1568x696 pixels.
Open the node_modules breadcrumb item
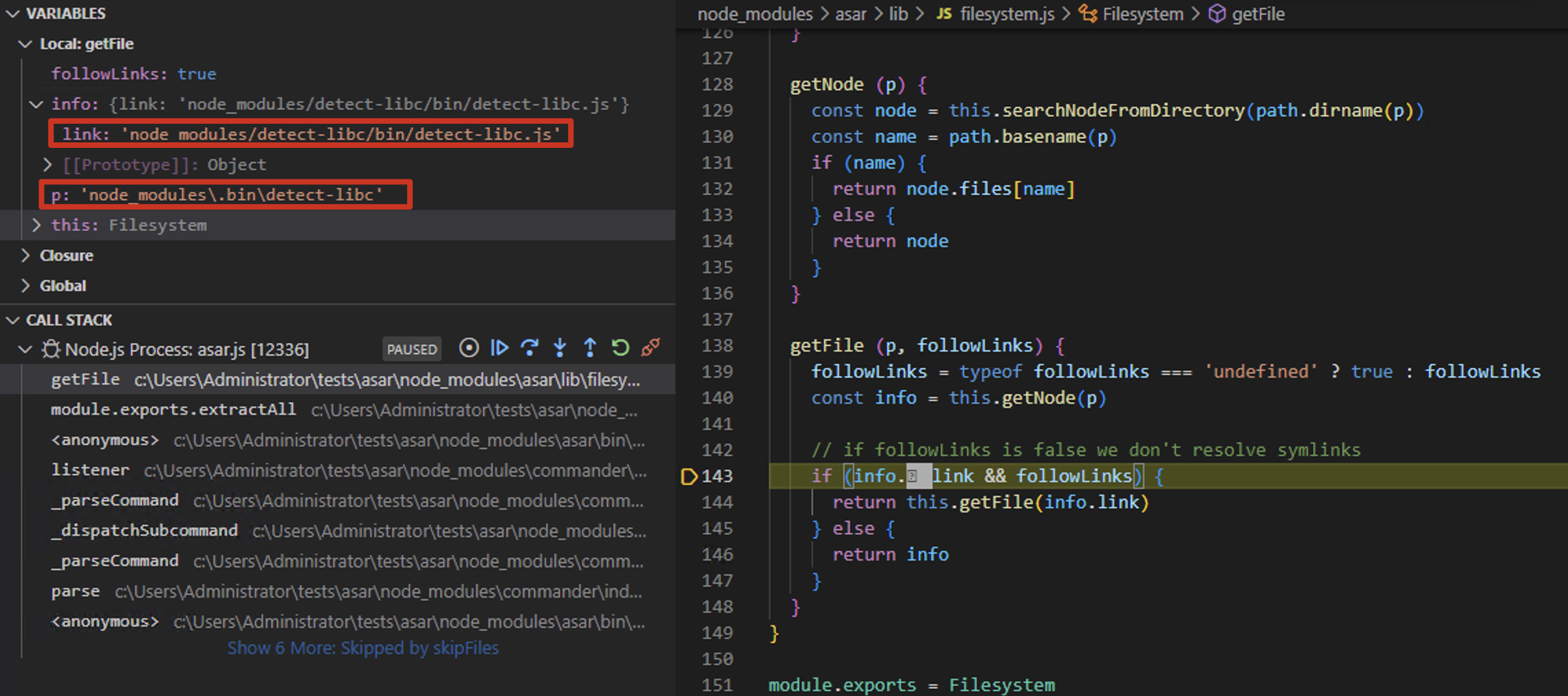754,14
